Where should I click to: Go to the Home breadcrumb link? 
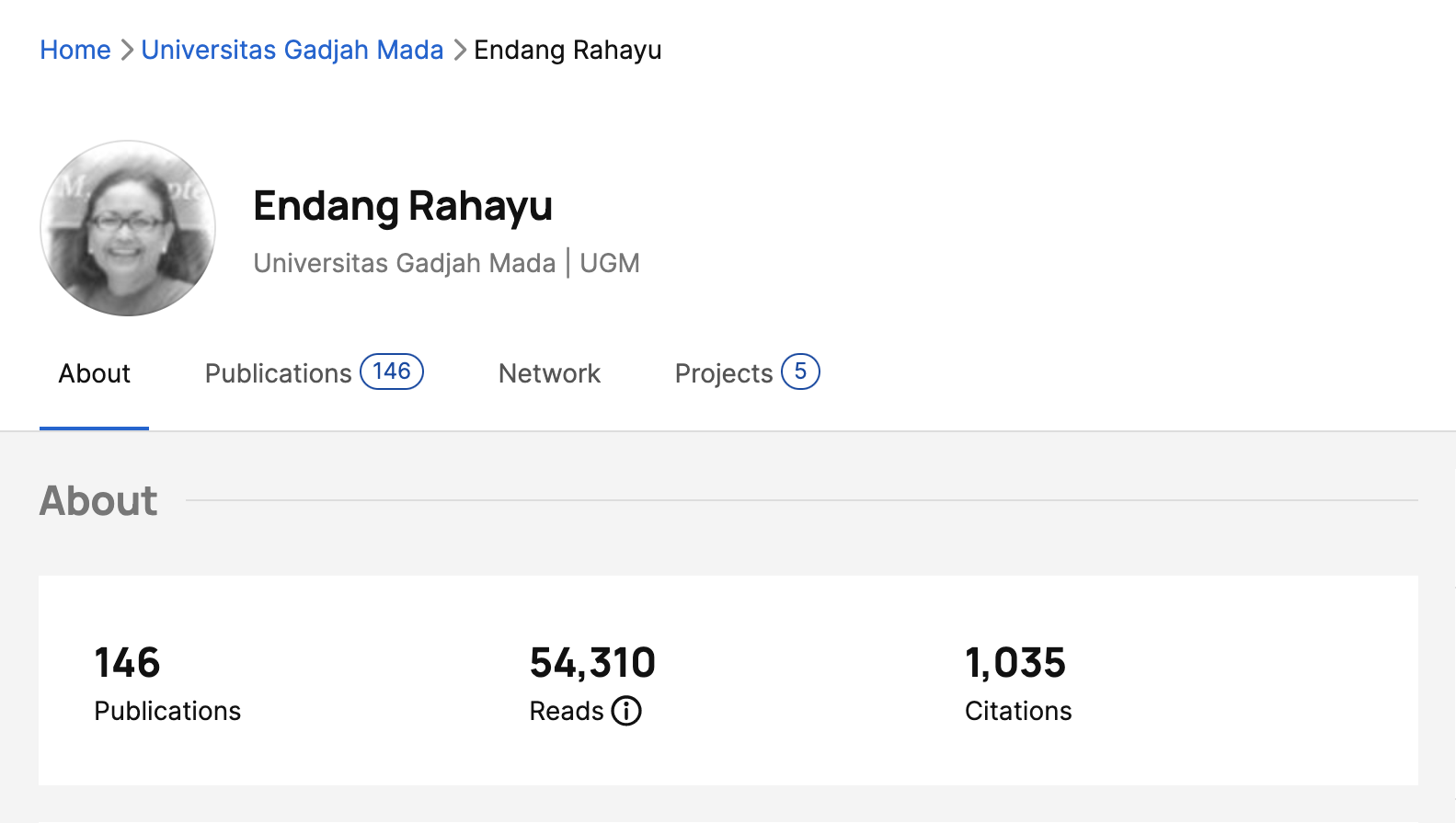coord(75,50)
